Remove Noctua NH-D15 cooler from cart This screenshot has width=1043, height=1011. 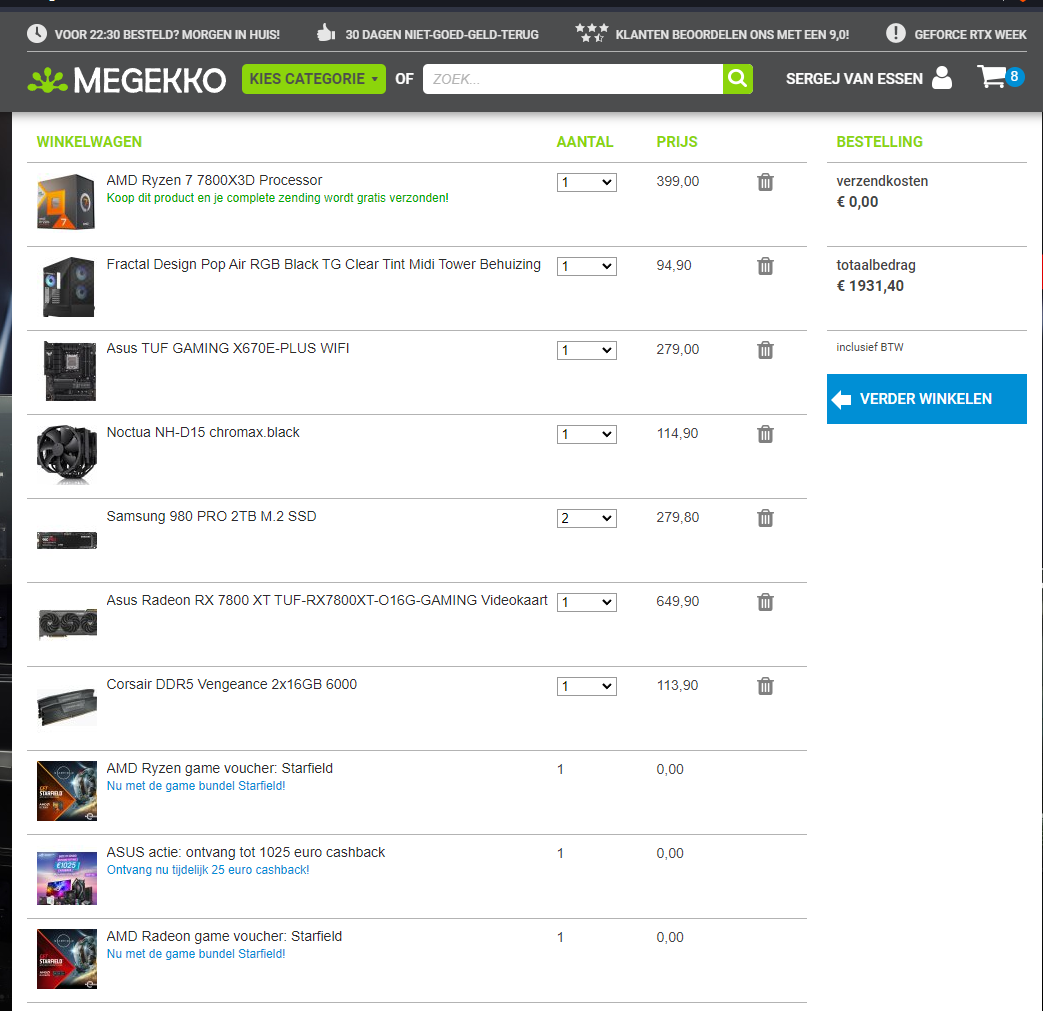click(x=765, y=434)
